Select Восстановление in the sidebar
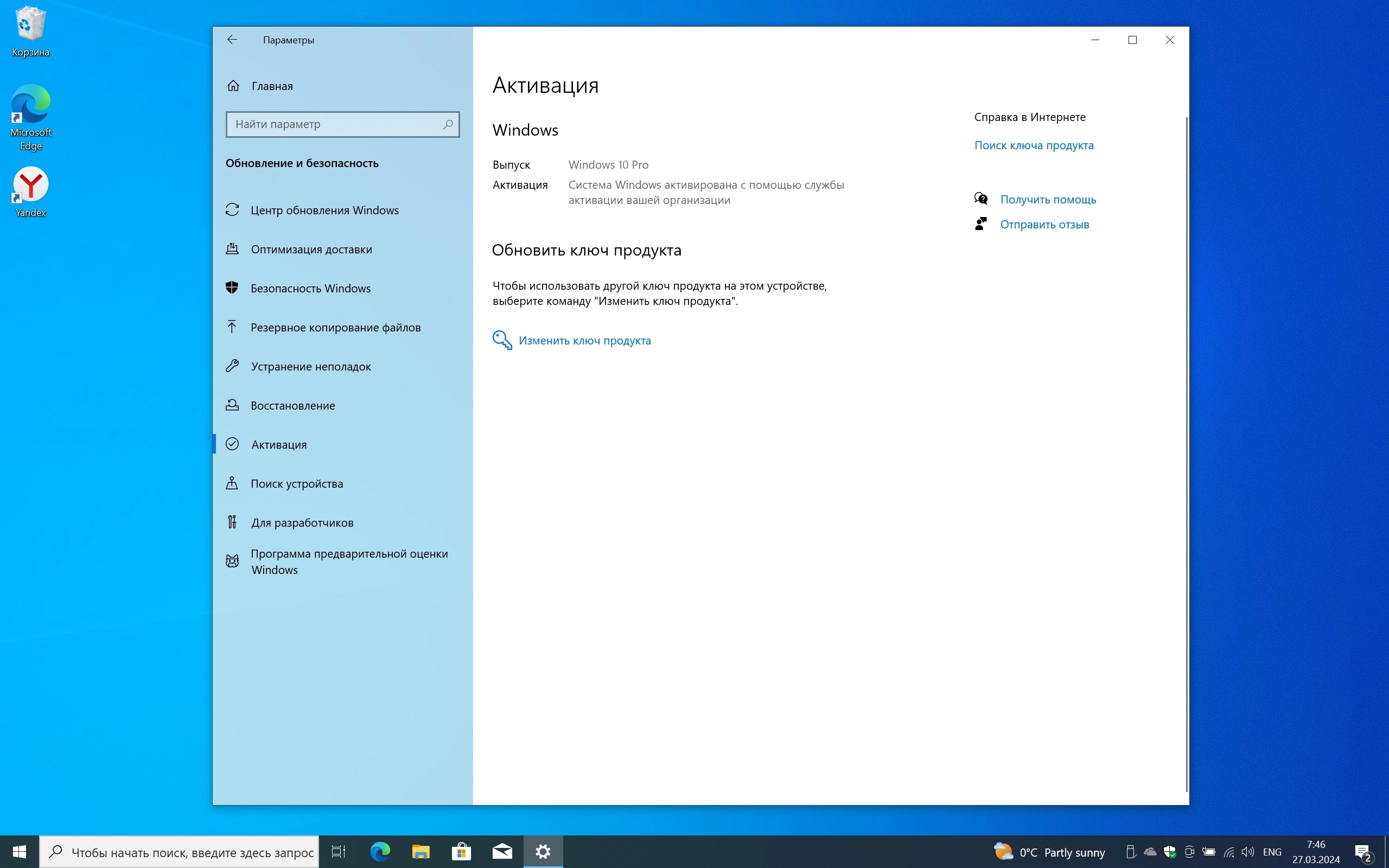The image size is (1389, 868). tap(293, 405)
